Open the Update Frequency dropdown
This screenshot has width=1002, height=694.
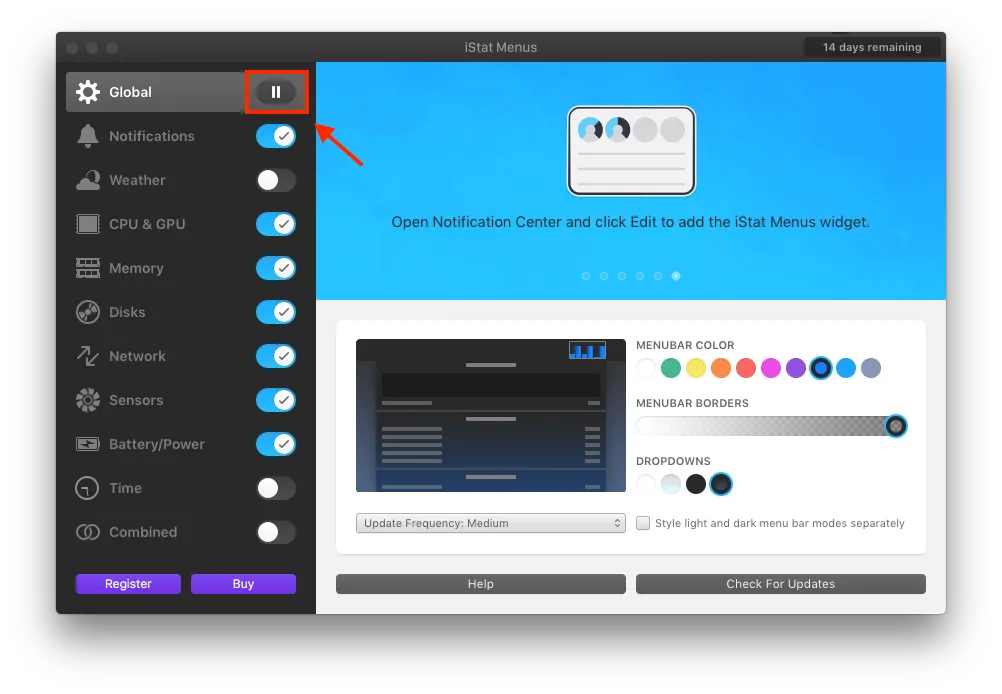pyautogui.click(x=490, y=523)
